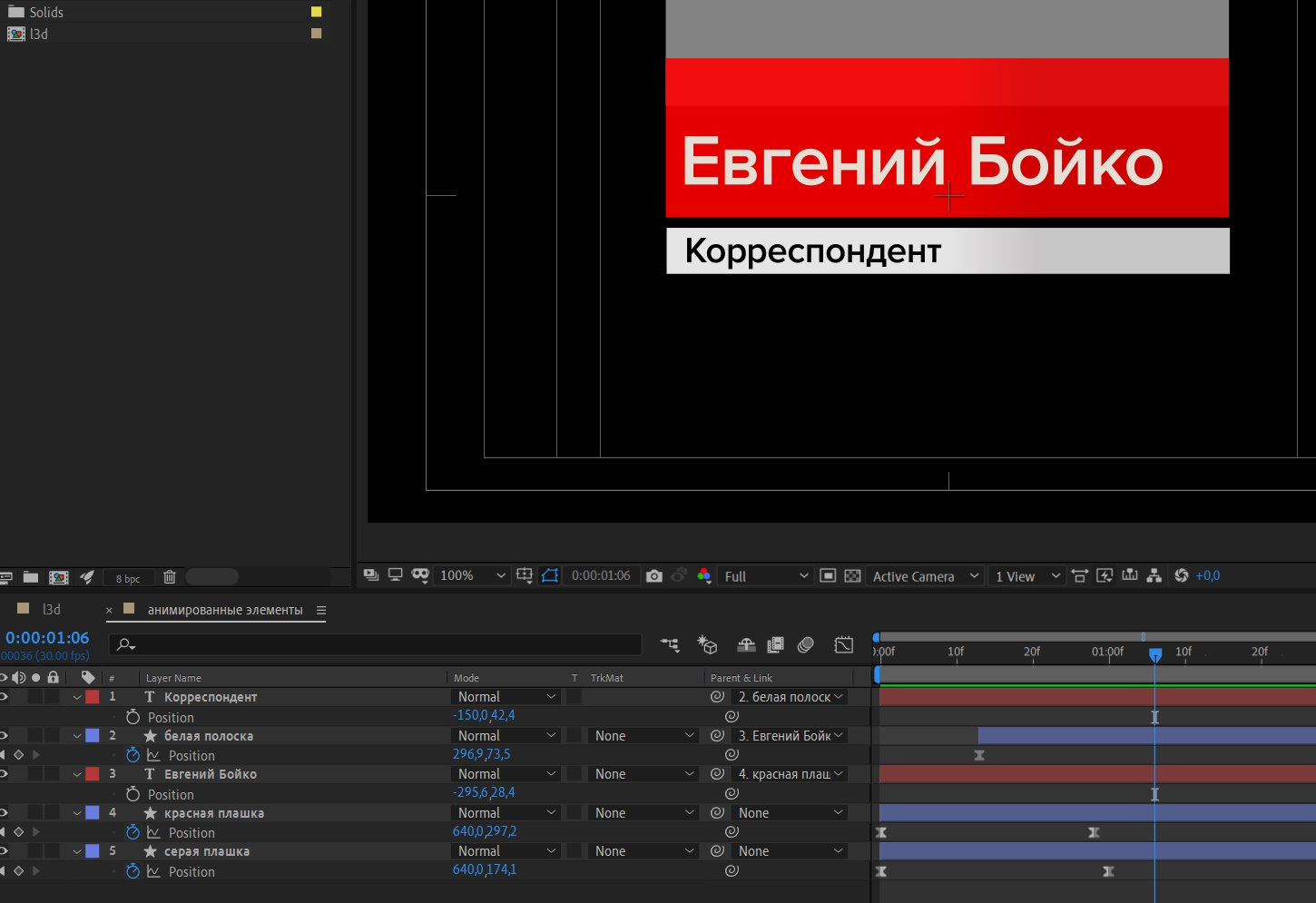The width and height of the screenshot is (1316, 903).
Task: Collapse the серая плашка layer twirl arrow
Action: tap(77, 851)
